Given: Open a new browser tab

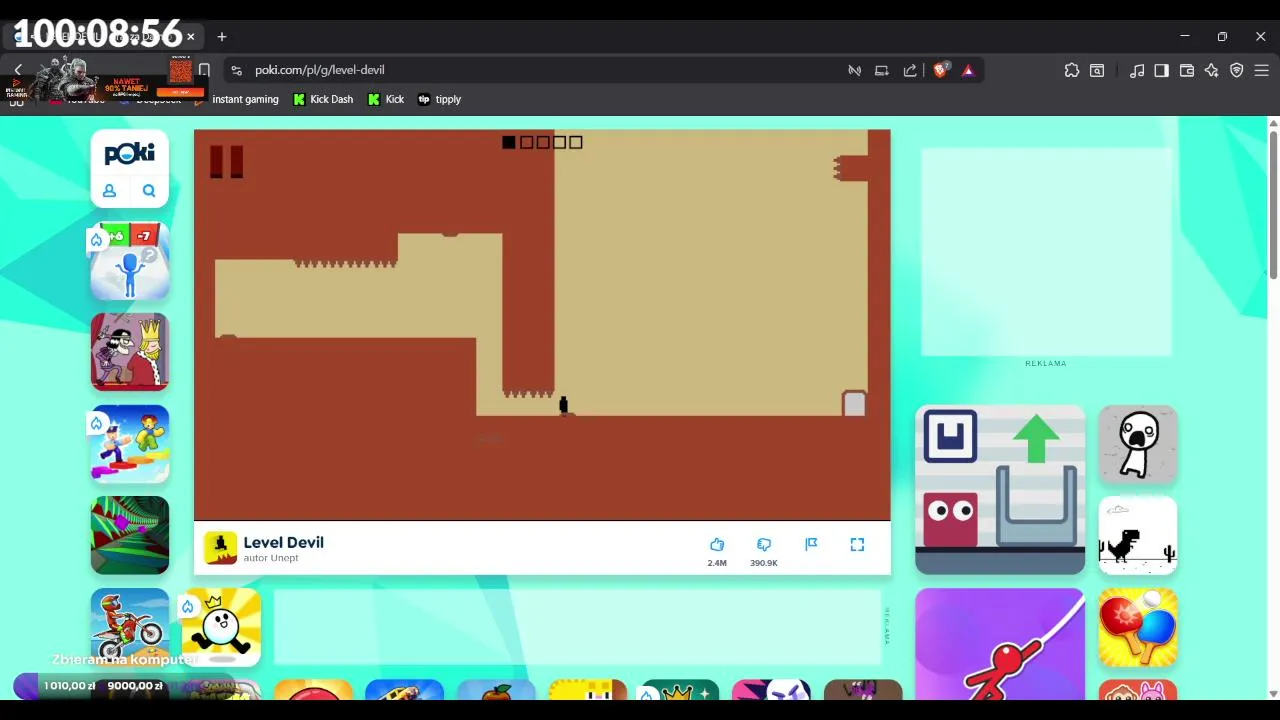Looking at the screenshot, I should coord(222,37).
